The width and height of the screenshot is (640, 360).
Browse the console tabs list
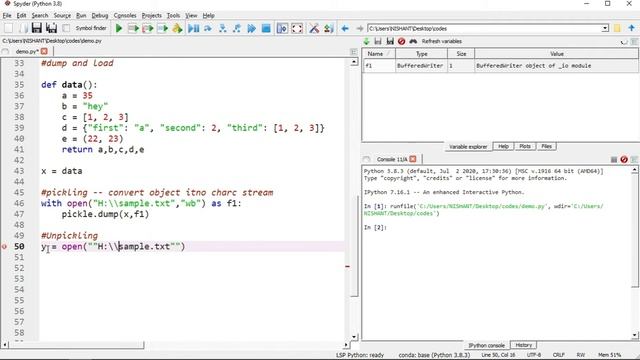tap(366, 159)
